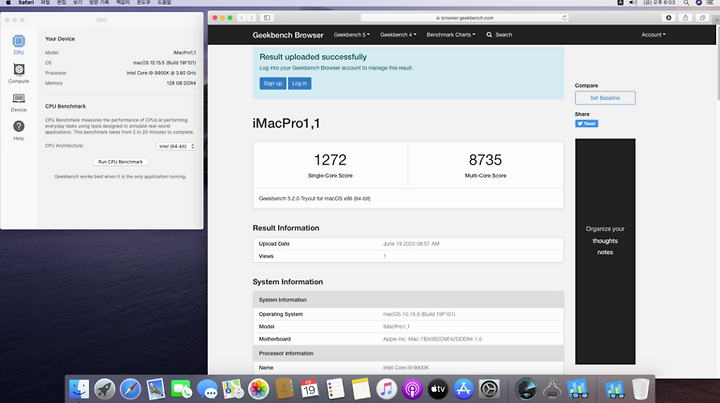Open Photos from the Dock
The width and height of the screenshot is (720, 403).
point(259,389)
